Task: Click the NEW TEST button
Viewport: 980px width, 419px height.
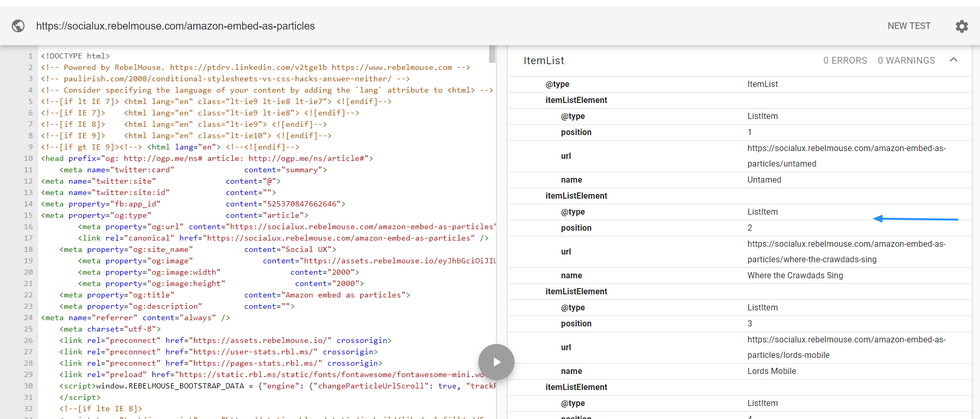Action: coord(911,26)
